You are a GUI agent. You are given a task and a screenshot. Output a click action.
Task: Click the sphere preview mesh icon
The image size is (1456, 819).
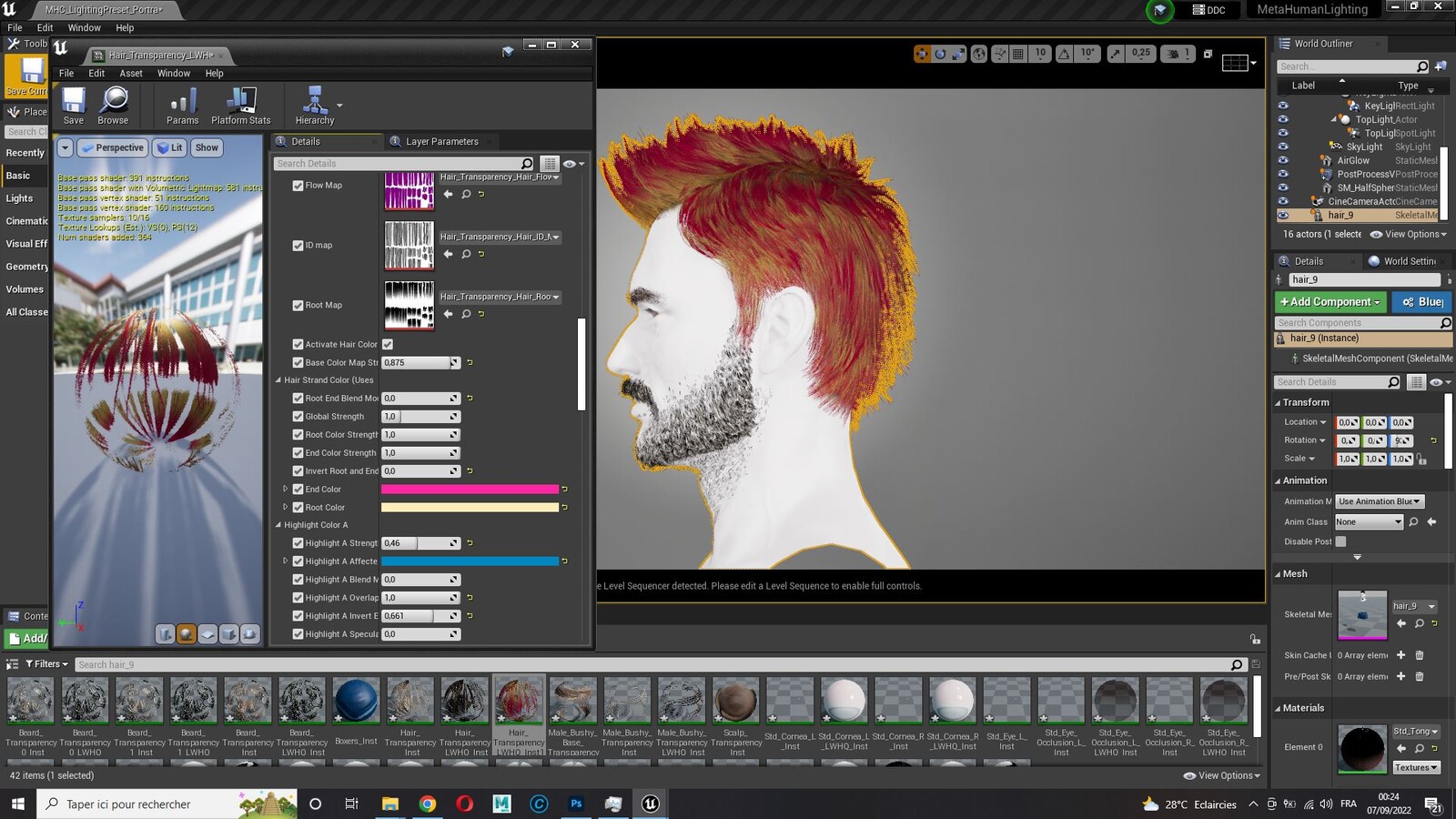tap(187, 634)
